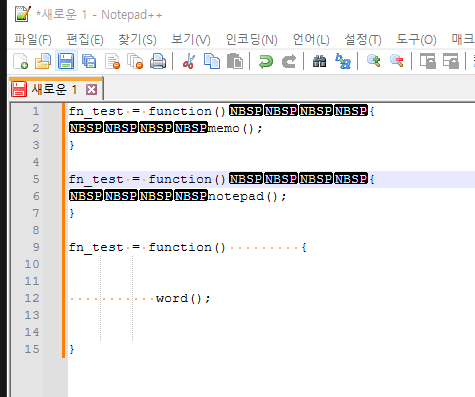
Task: Save the document with the floppy disk icon
Action: coord(66,61)
